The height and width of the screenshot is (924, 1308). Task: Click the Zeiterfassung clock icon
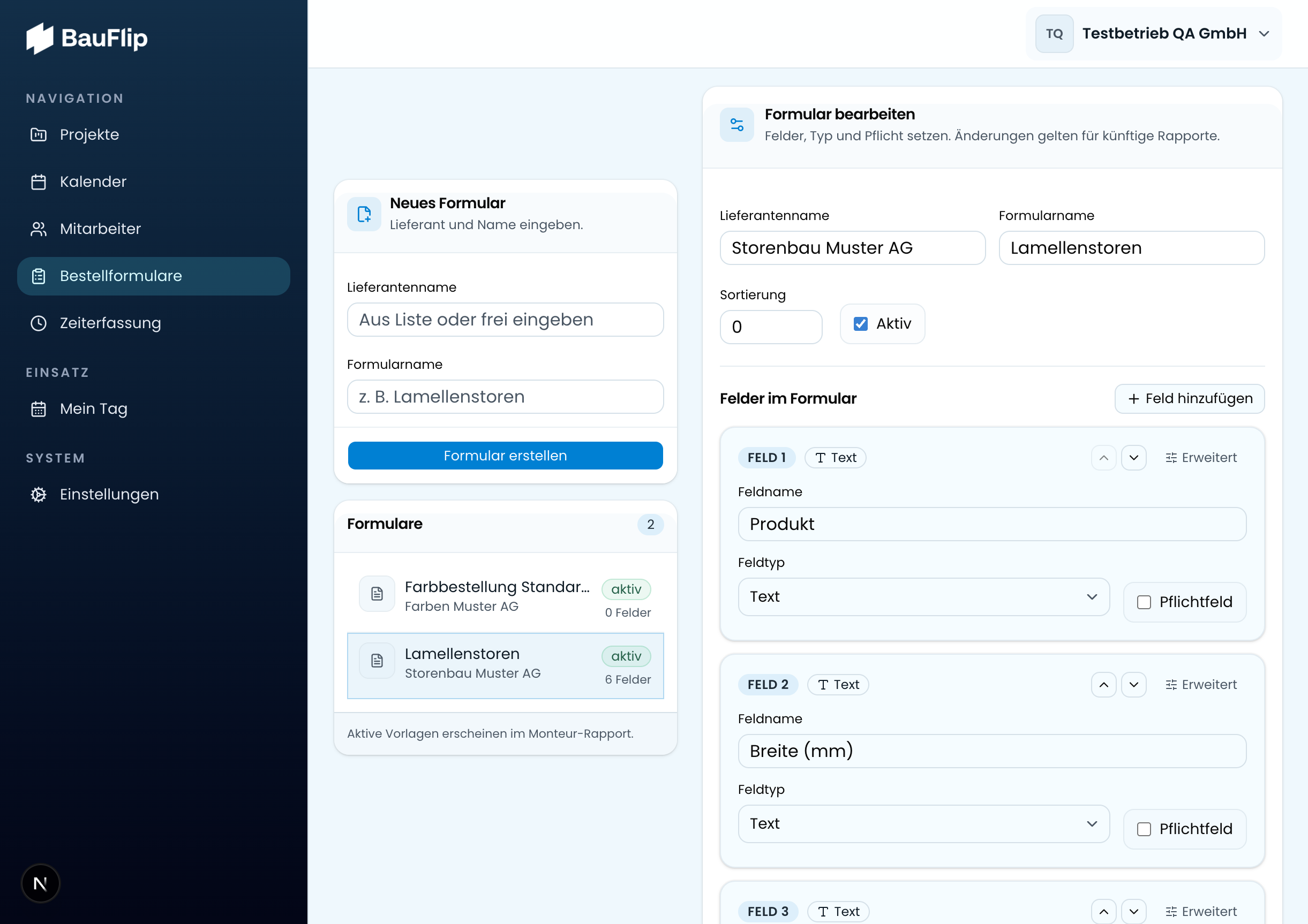[x=38, y=323]
